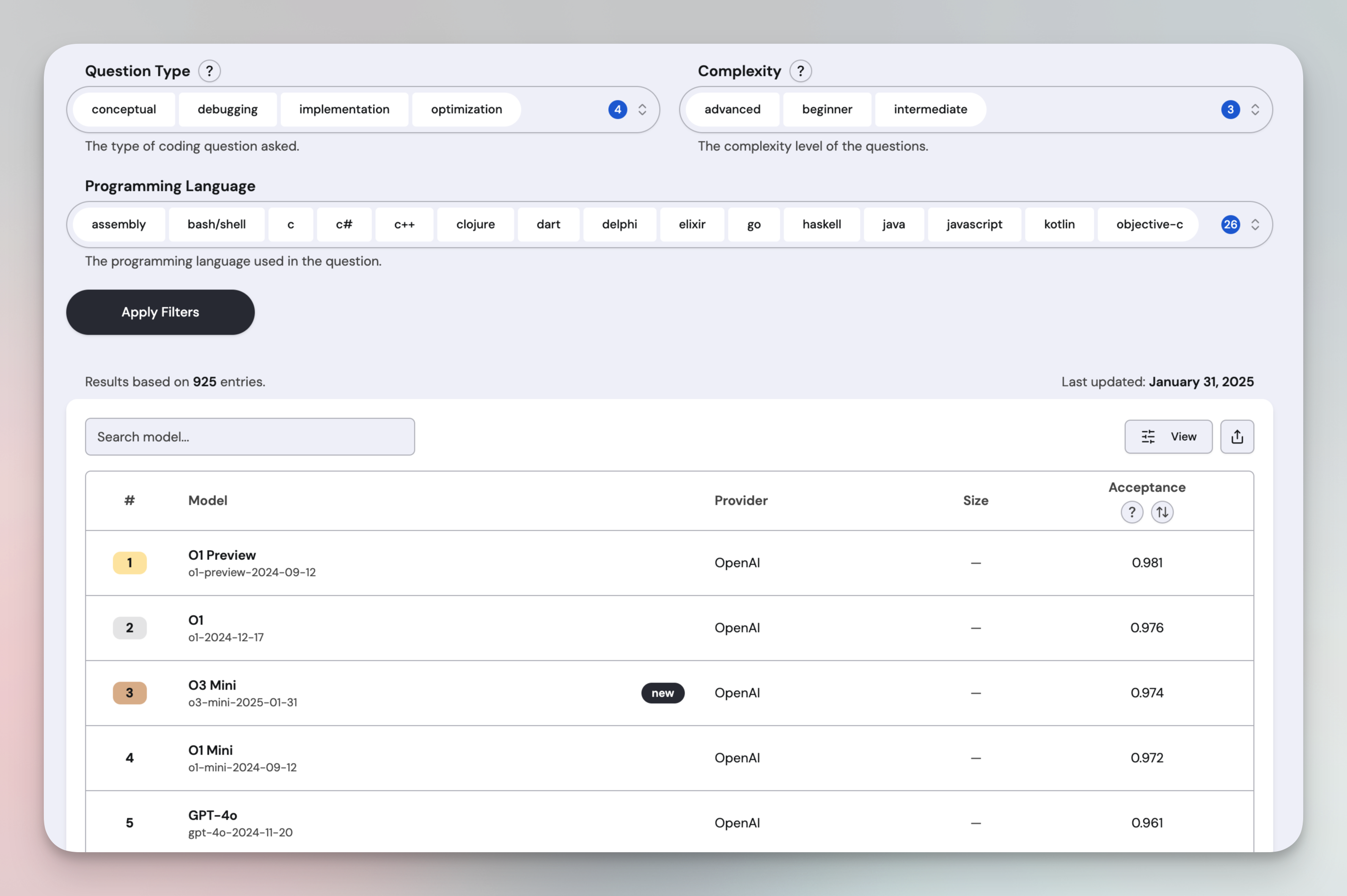The width and height of the screenshot is (1347, 896).
Task: Toggle the haskell language chip
Action: tap(821, 224)
